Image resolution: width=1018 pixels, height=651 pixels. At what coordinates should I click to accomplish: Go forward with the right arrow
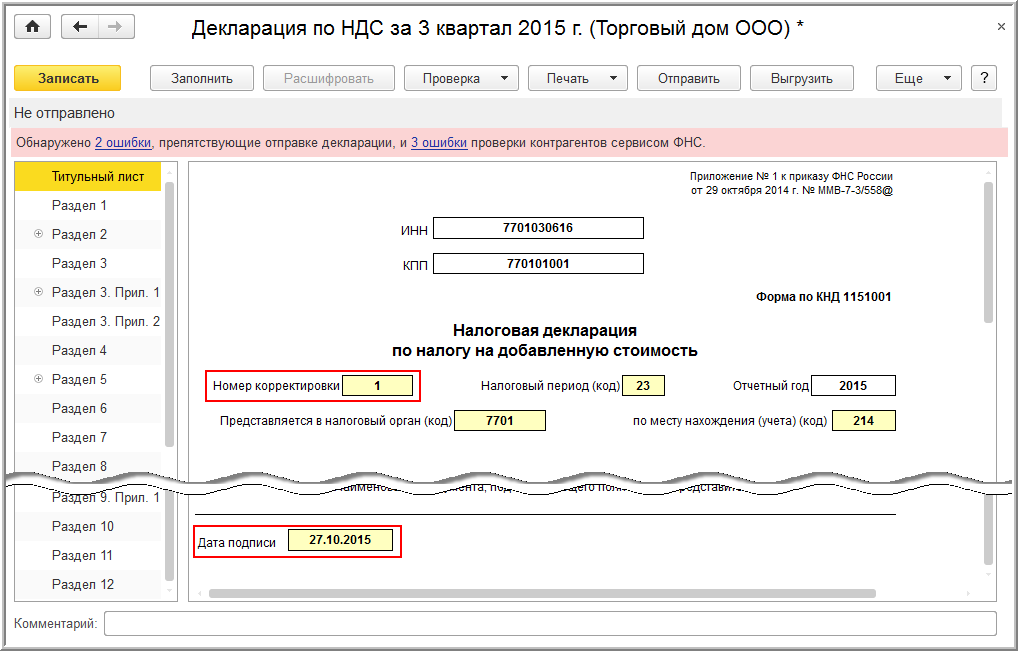[x=116, y=27]
